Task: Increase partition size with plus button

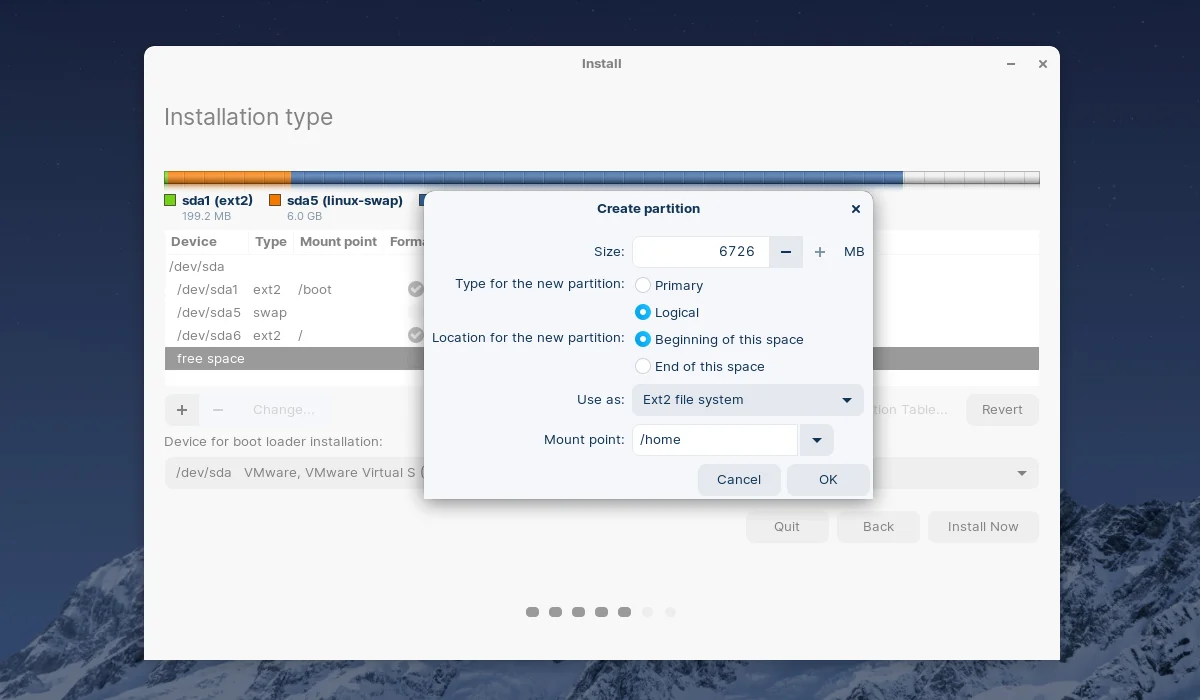Action: point(820,252)
